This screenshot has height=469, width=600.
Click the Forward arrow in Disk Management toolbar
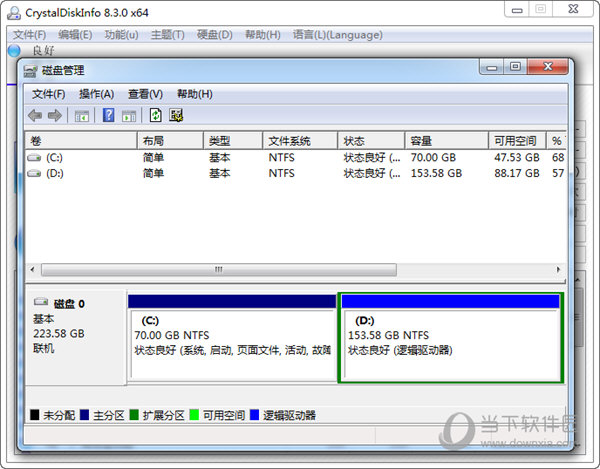coord(54,115)
